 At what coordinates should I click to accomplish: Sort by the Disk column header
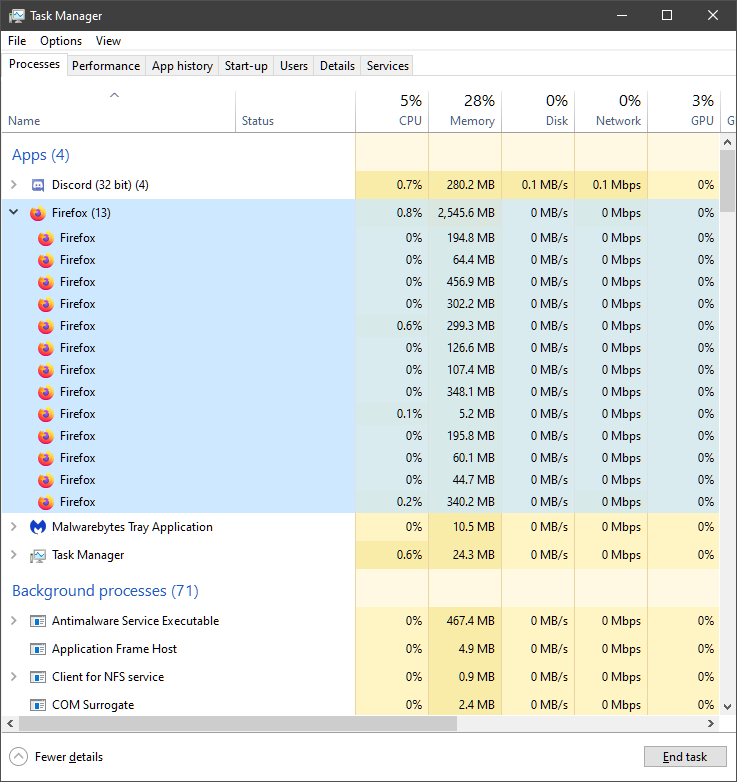coord(538,111)
